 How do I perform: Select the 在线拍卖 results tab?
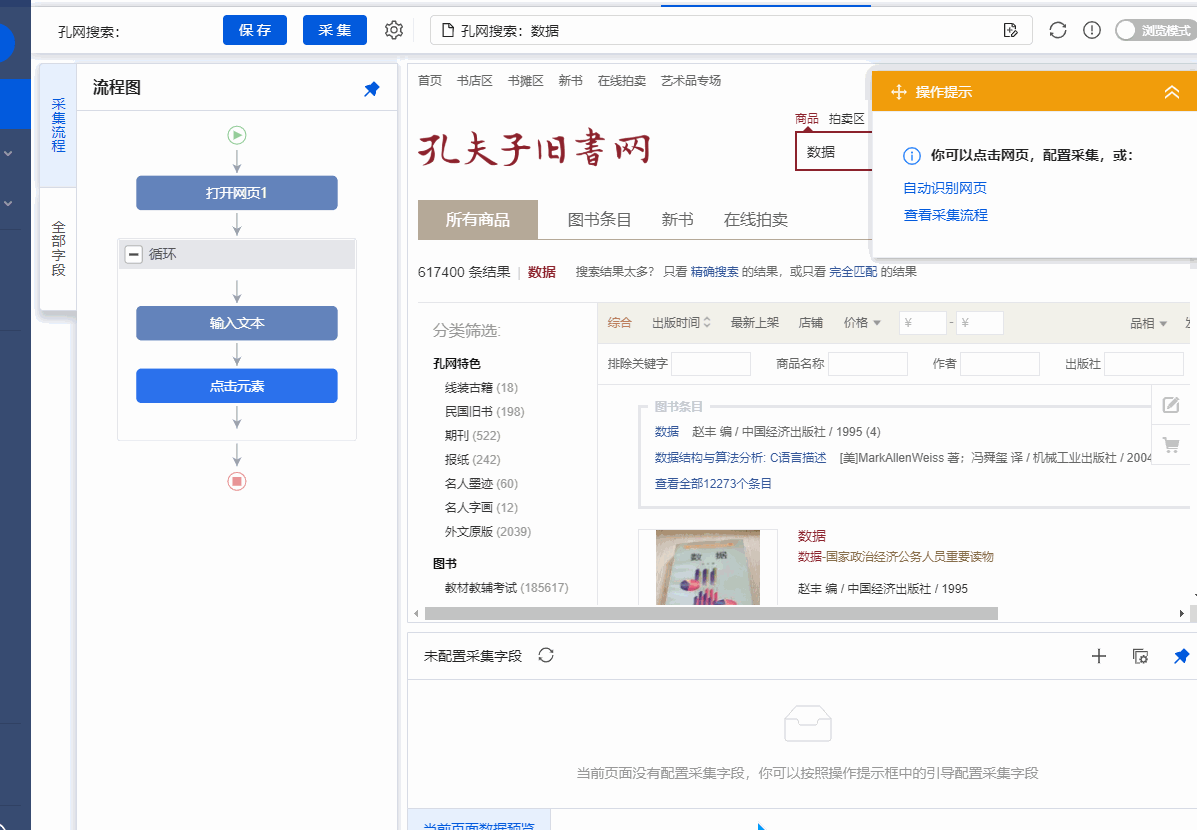[756, 220]
